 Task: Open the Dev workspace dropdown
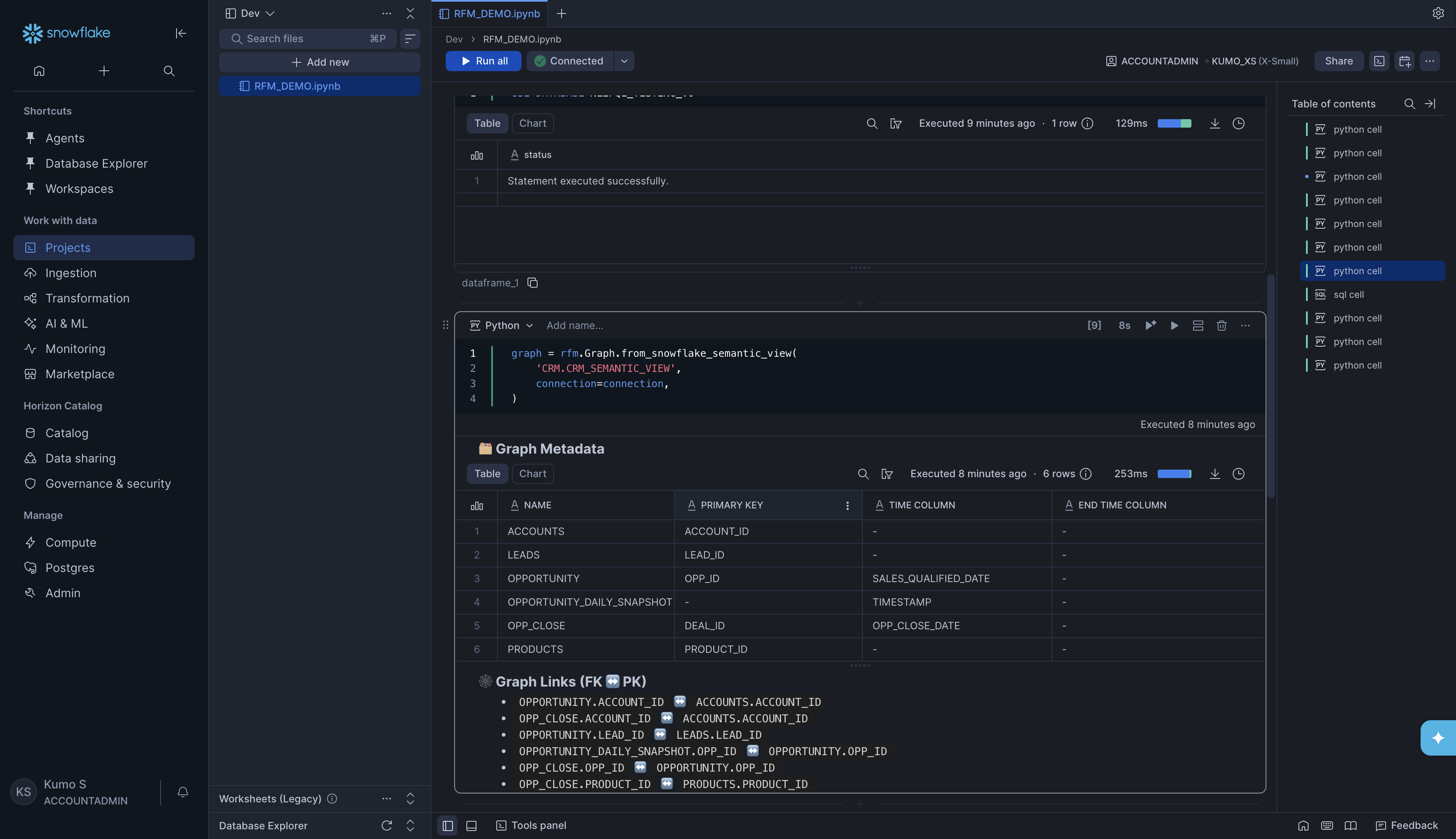(x=250, y=13)
